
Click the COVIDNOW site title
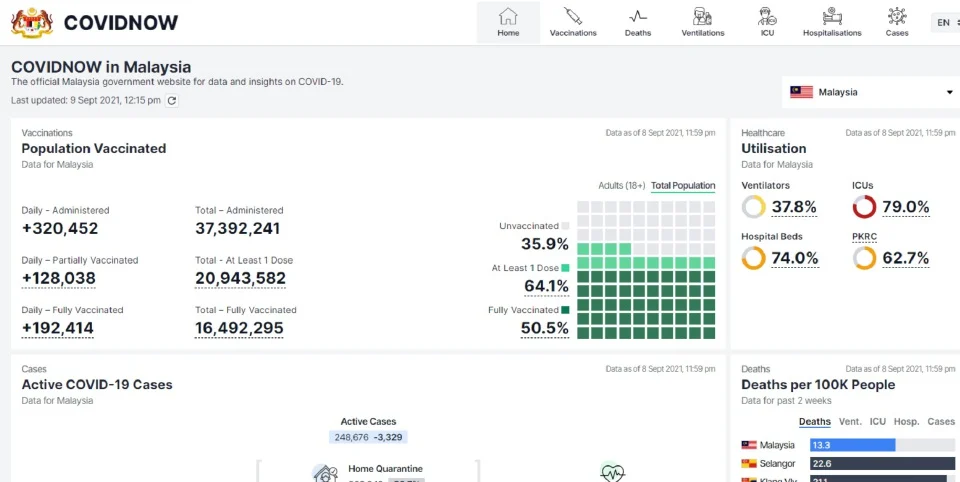121,23
